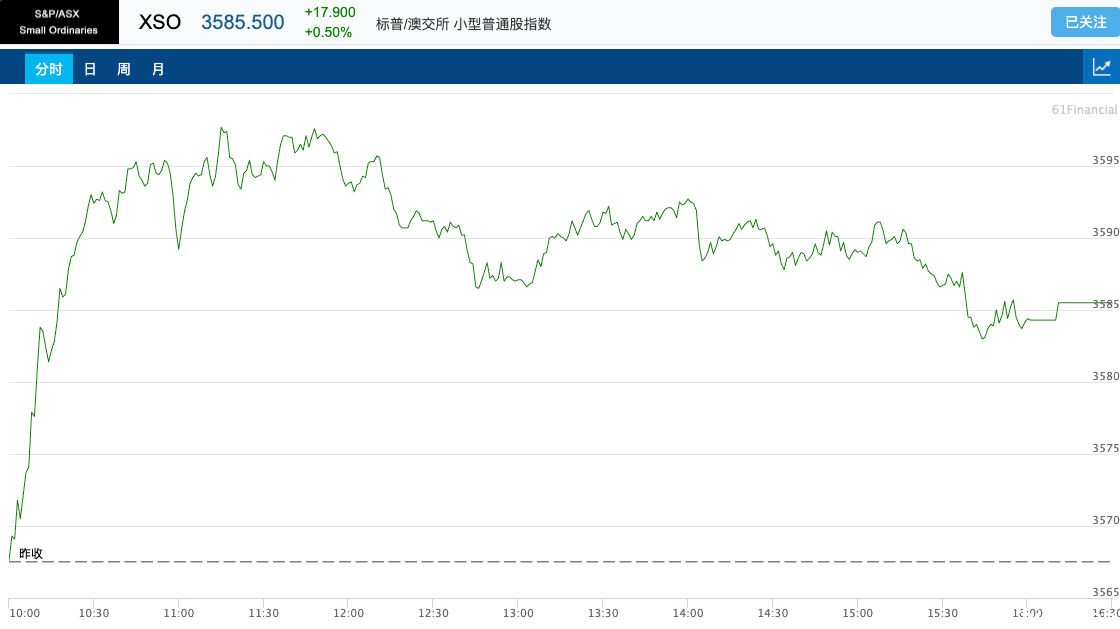This screenshot has height=629, width=1120.
Task: Click the +17.900 change value
Action: point(330,12)
